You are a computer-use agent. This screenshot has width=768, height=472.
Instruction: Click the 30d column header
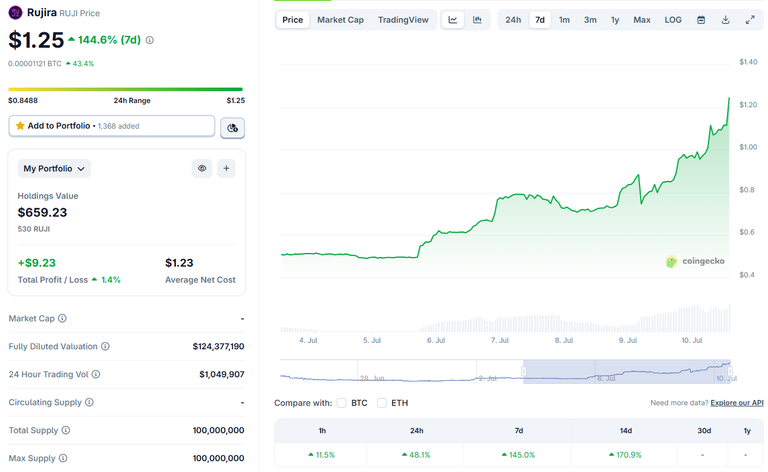tap(704, 431)
